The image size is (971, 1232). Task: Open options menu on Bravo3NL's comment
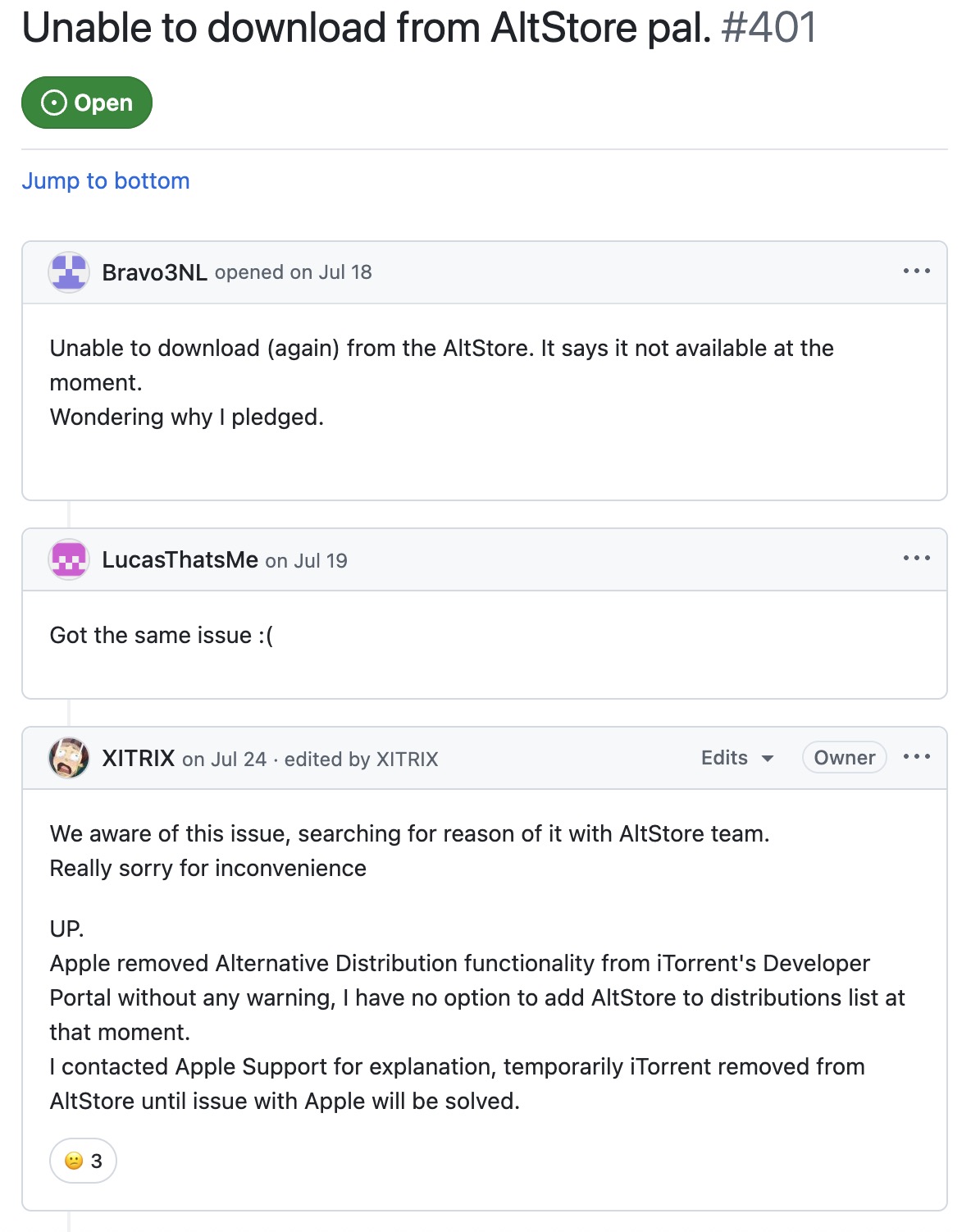(x=916, y=271)
